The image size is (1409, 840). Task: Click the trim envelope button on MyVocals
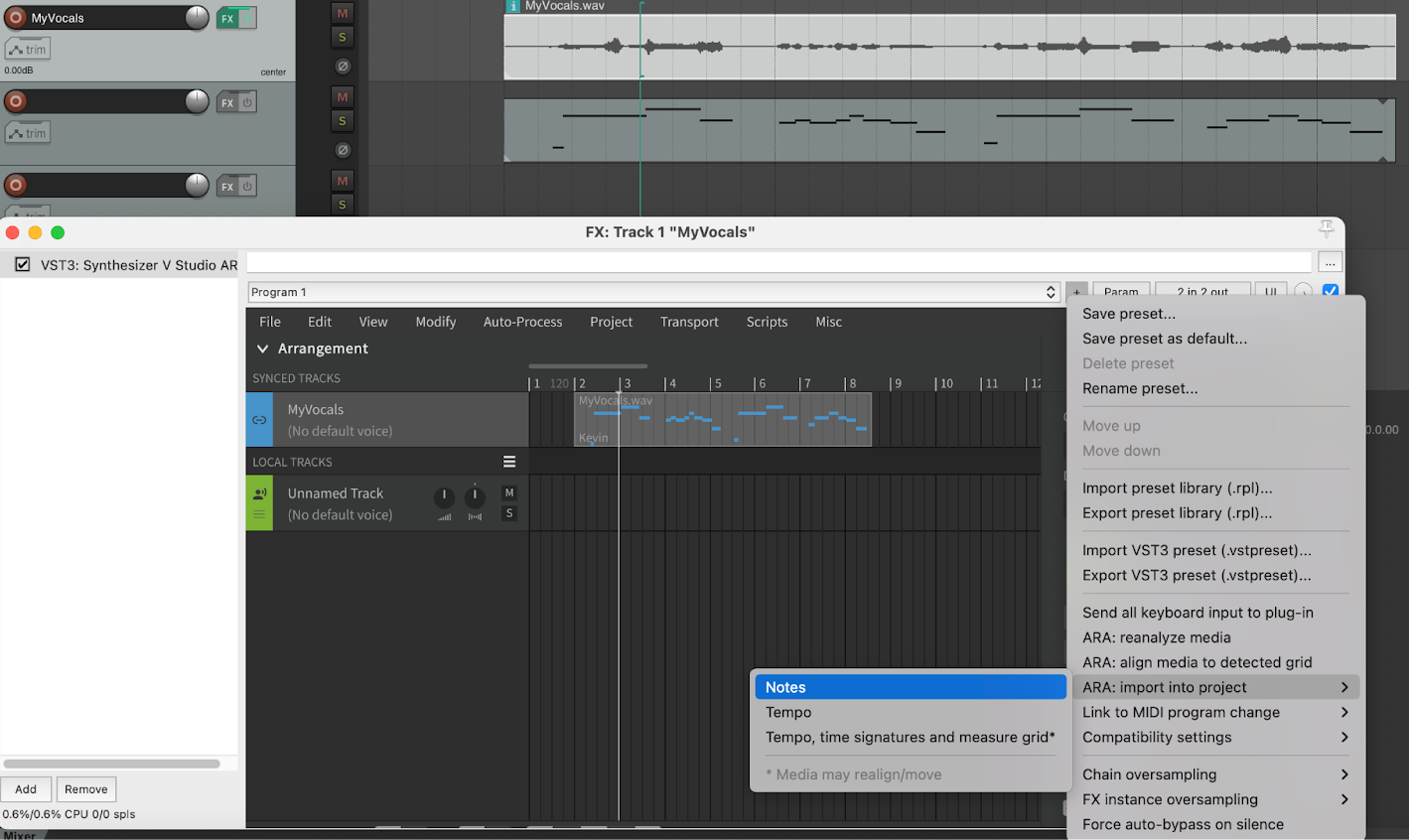click(x=28, y=50)
